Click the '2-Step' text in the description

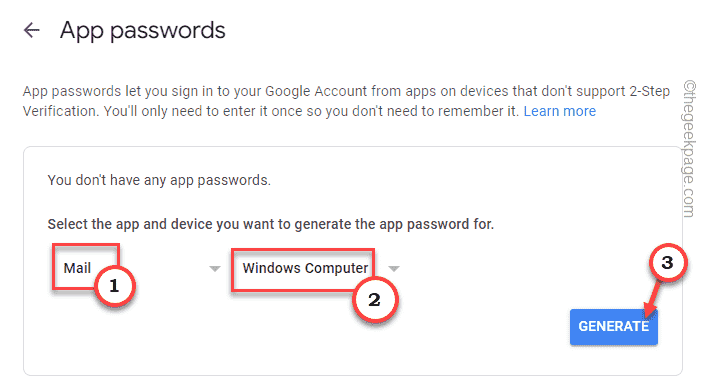649,92
